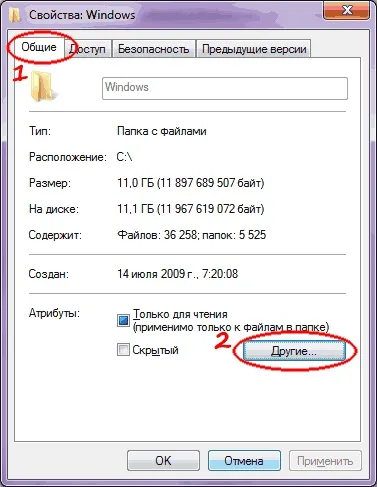Click the Атрибуты label
The height and width of the screenshot is (487, 377).
pyautogui.click(x=54, y=314)
